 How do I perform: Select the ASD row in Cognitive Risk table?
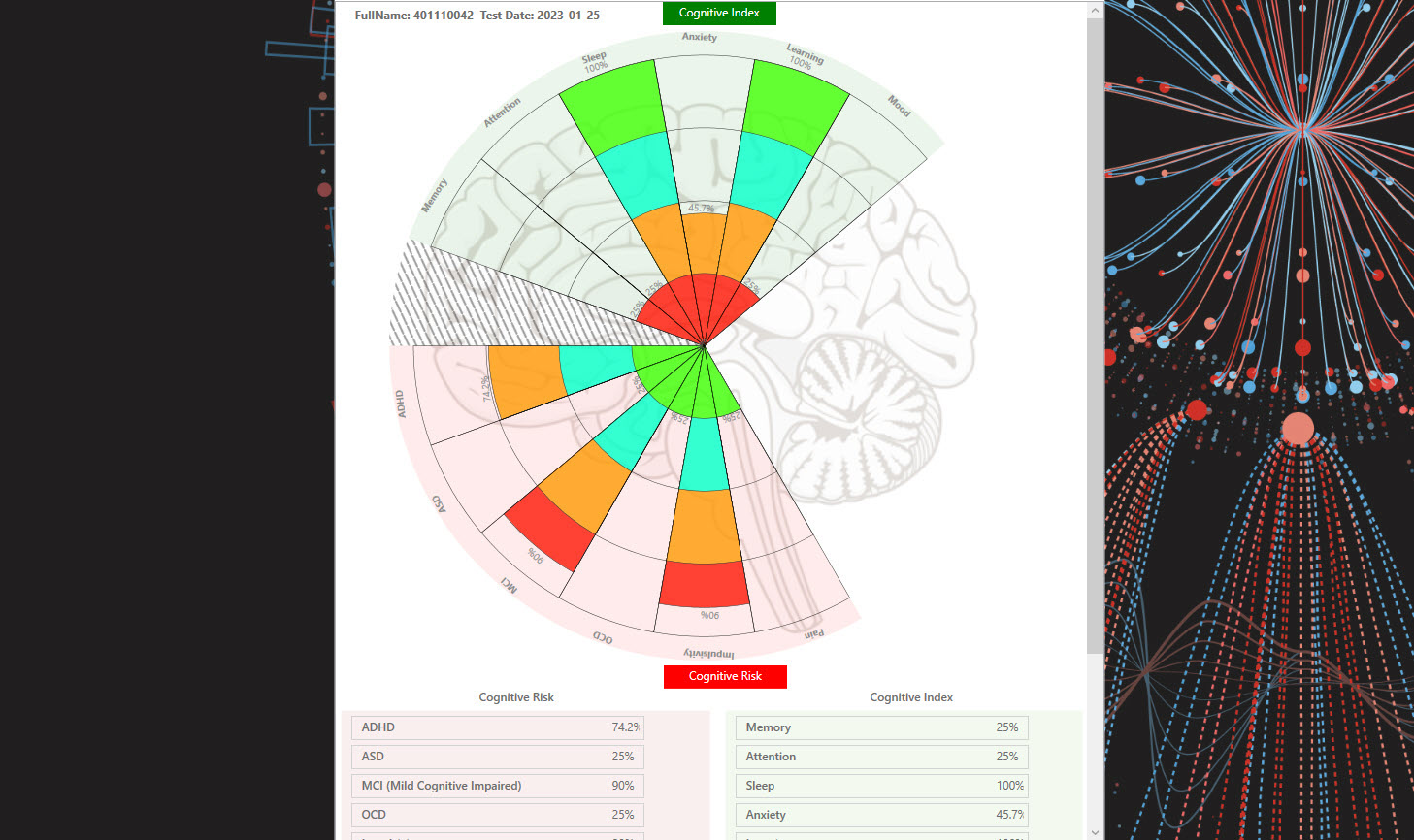click(498, 757)
